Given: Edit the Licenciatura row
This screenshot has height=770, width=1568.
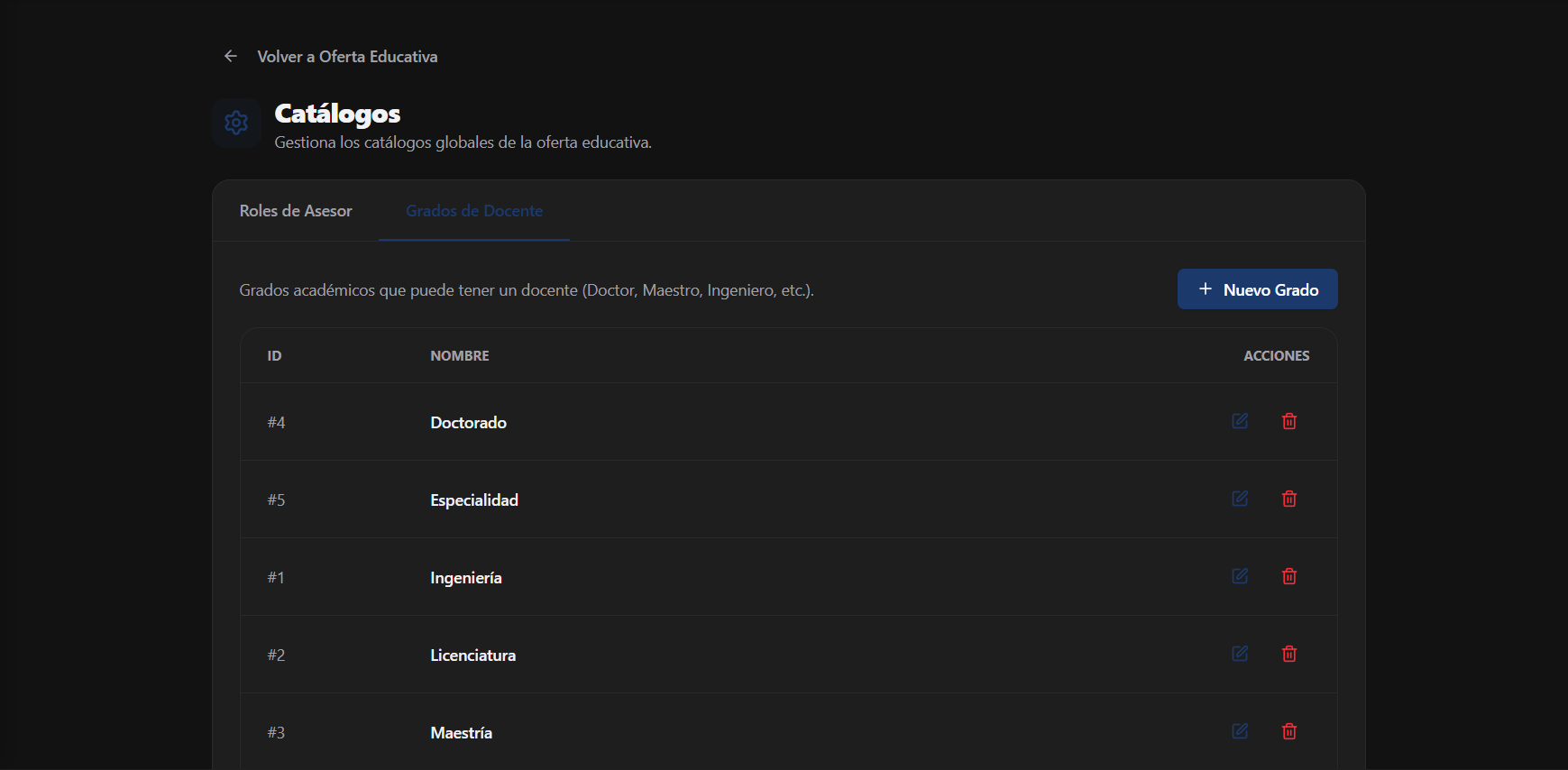Looking at the screenshot, I should [1240, 654].
